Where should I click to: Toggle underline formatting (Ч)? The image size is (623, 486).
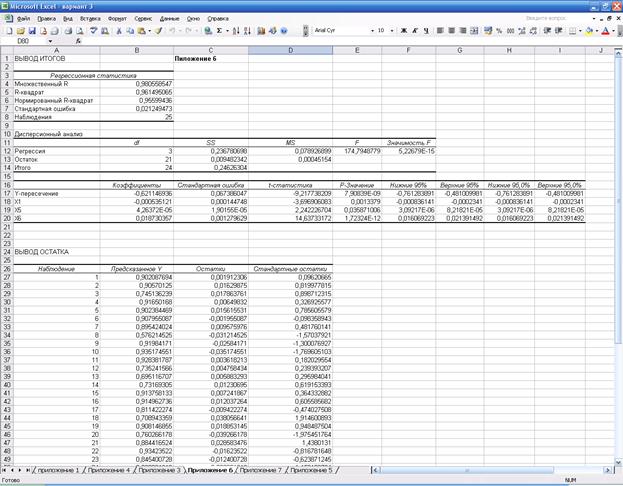point(426,31)
